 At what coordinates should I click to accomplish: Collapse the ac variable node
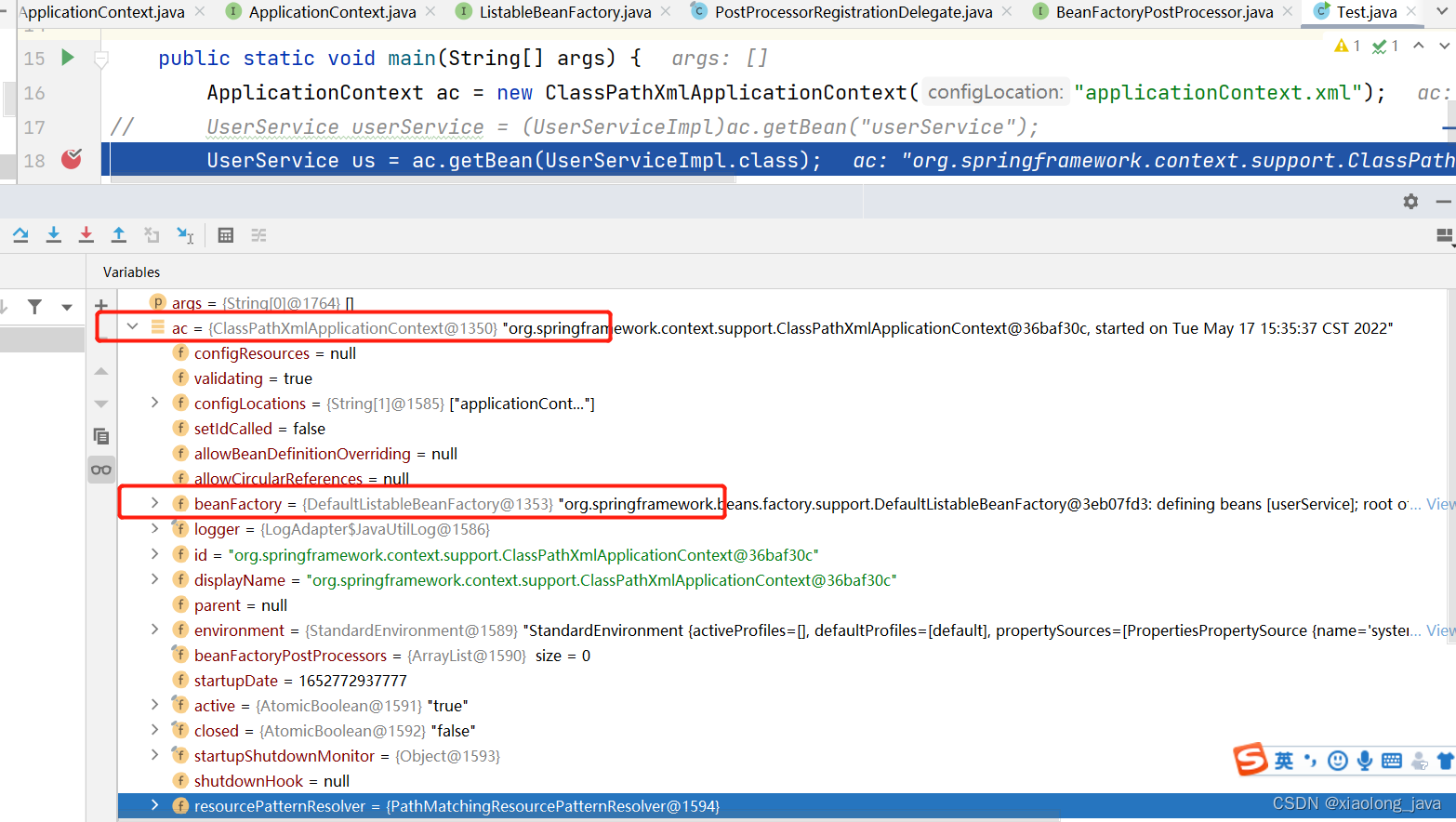[x=132, y=326]
